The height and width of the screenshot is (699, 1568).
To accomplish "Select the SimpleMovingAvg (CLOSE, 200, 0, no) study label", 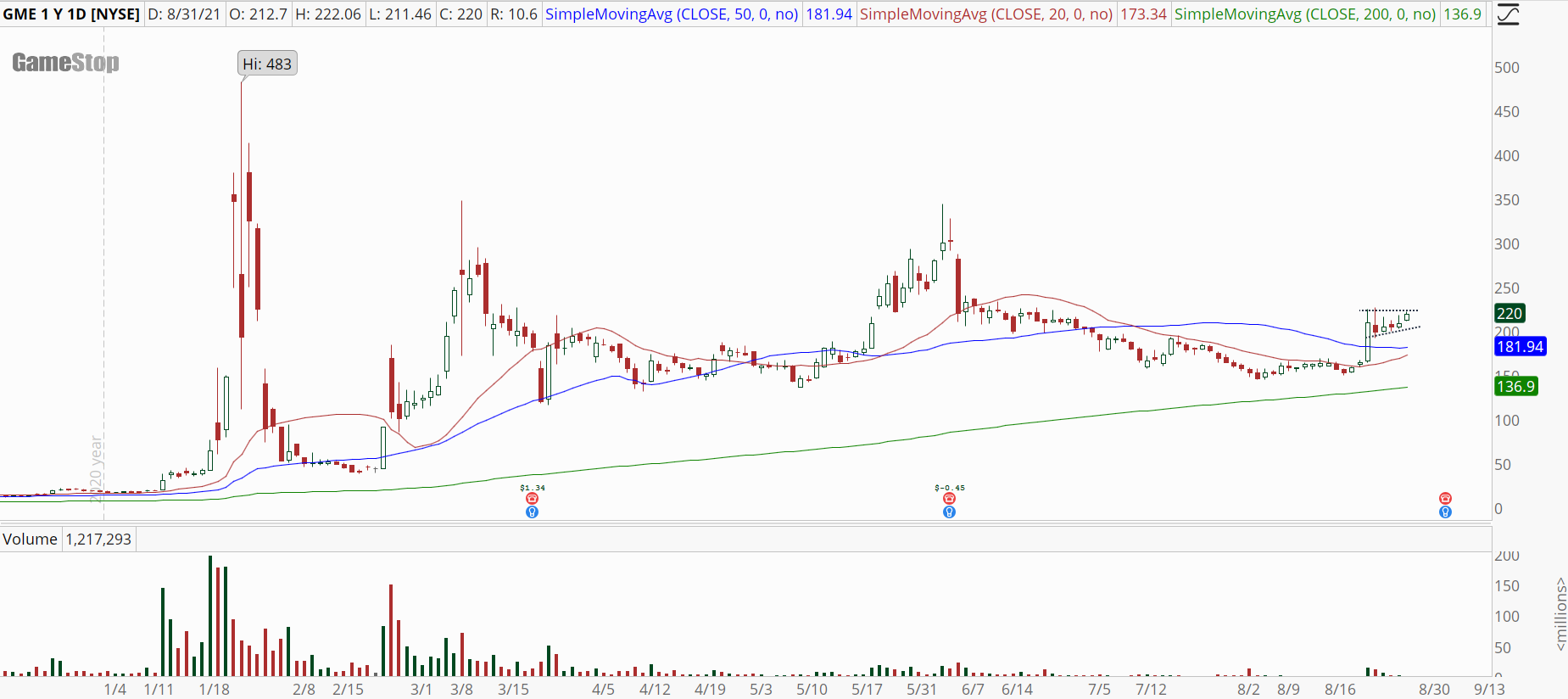I will tap(1305, 14).
